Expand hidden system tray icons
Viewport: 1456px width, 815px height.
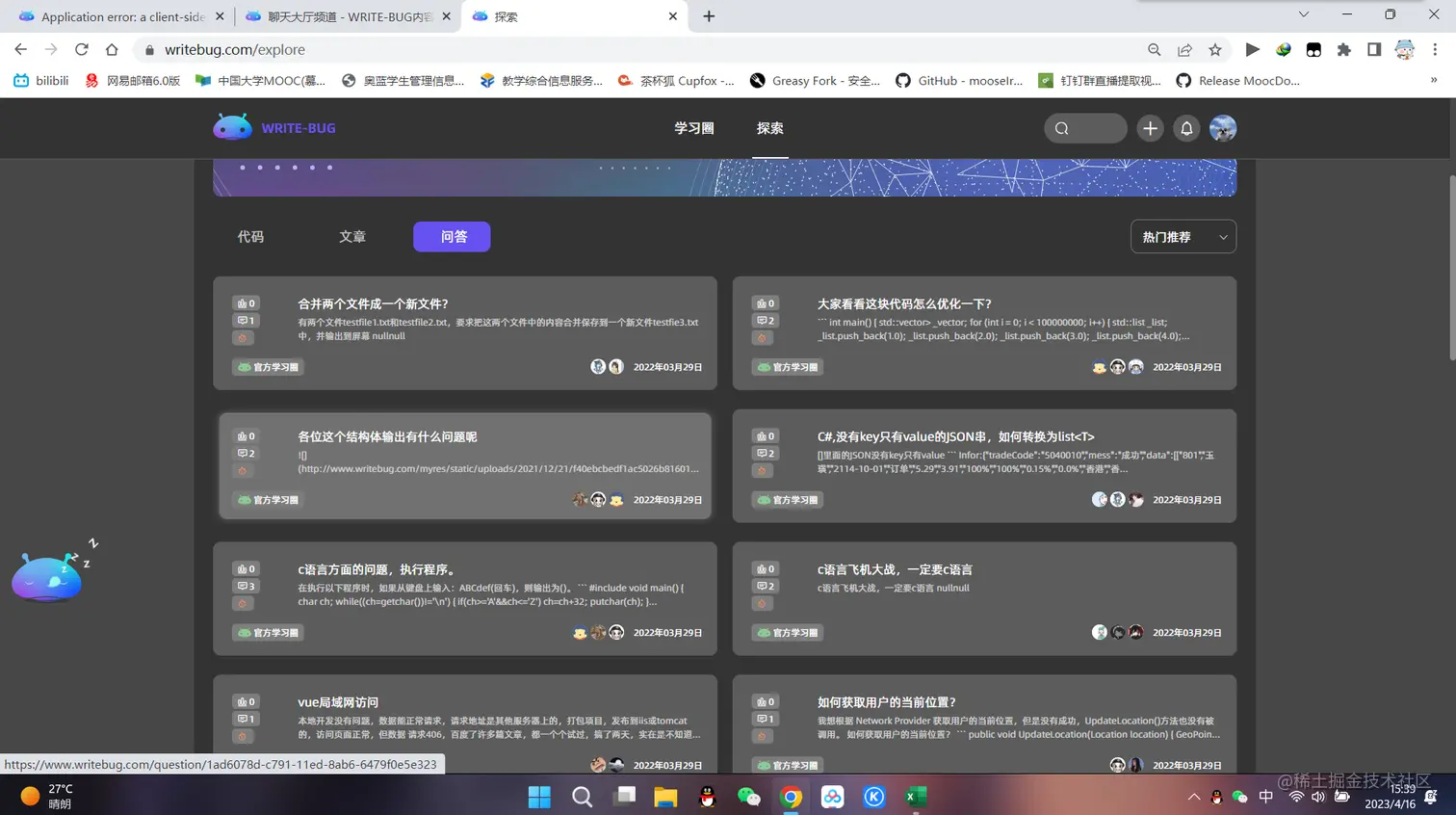coord(1194,797)
